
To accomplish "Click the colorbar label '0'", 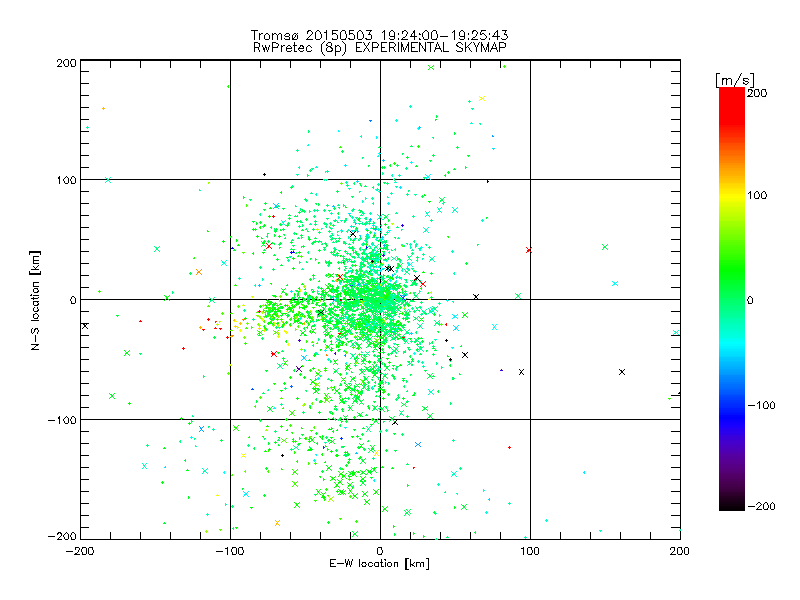I will [750, 300].
